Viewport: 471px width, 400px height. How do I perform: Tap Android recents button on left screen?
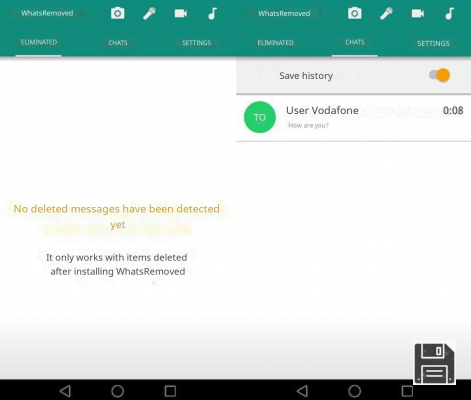170,391
